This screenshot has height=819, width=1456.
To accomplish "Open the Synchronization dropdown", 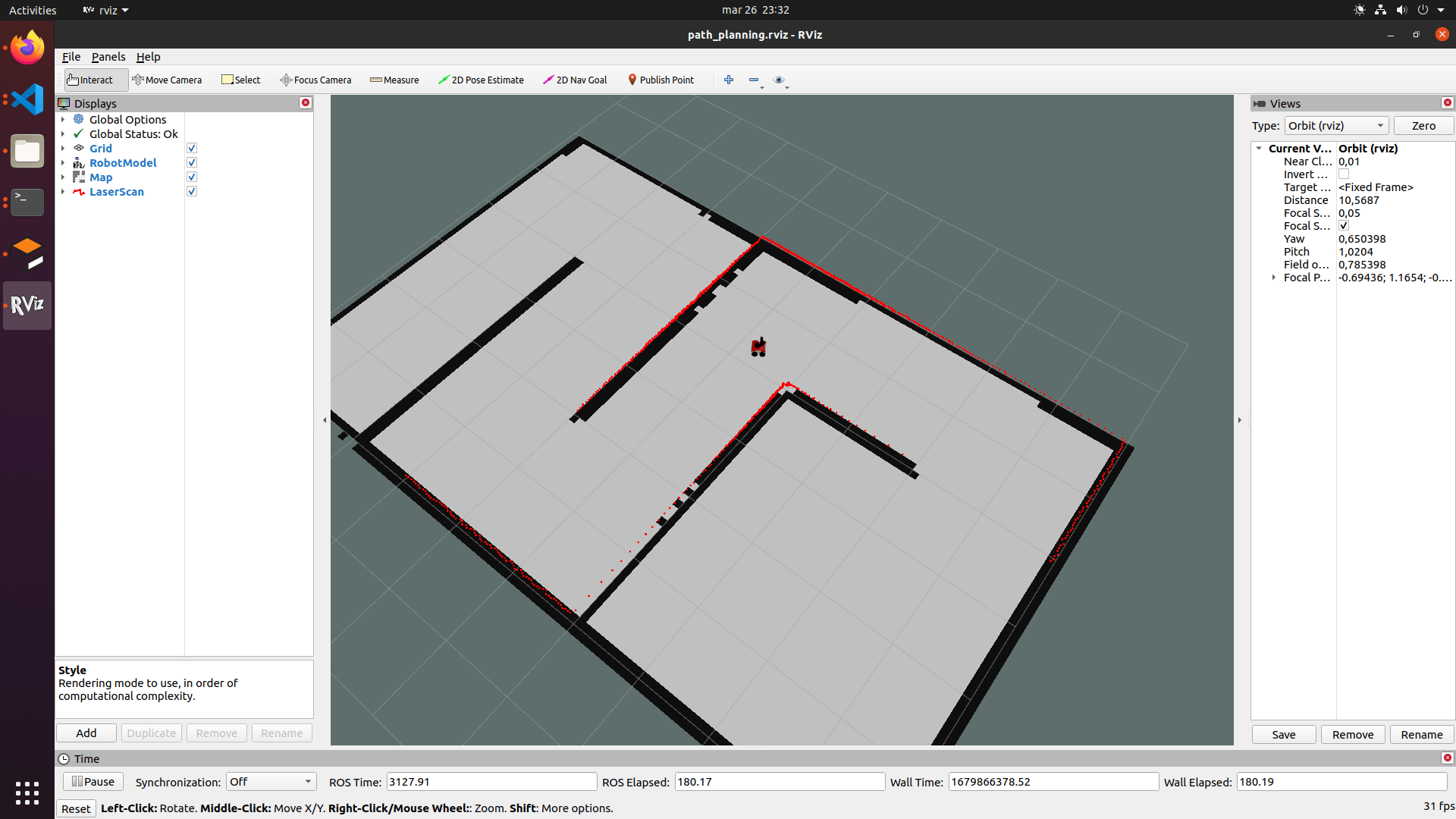I will pyautogui.click(x=271, y=782).
